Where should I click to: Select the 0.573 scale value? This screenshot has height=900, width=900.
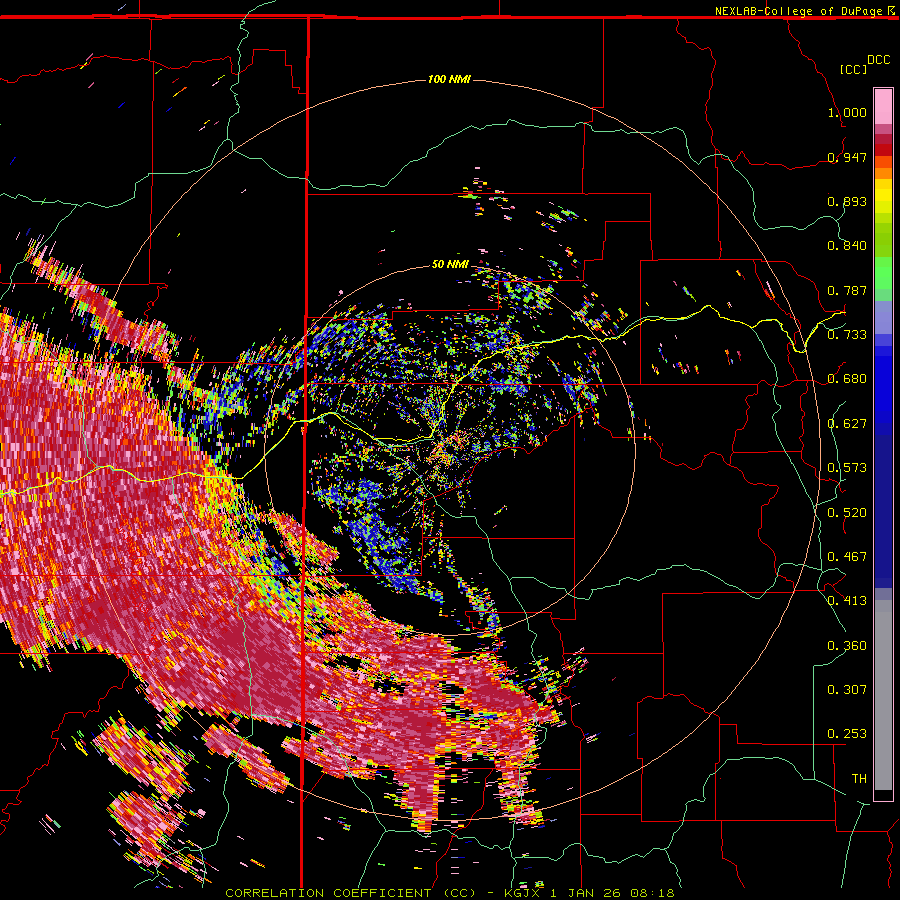point(847,468)
